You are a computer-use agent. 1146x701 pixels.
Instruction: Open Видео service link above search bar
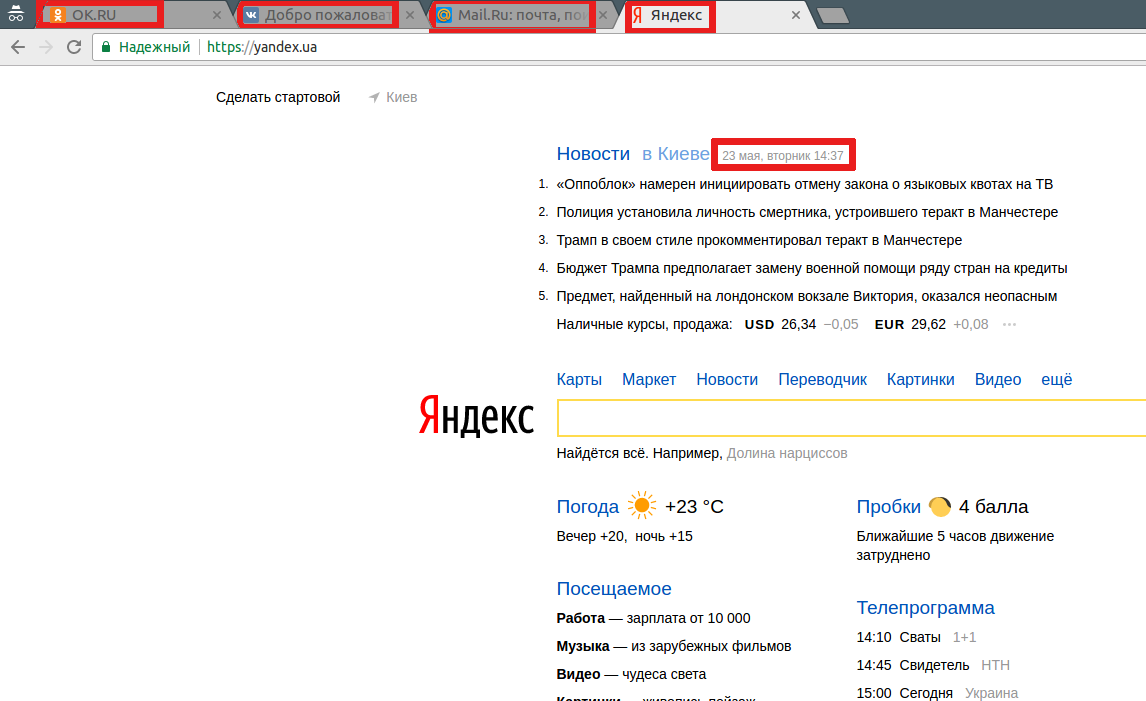(x=998, y=379)
